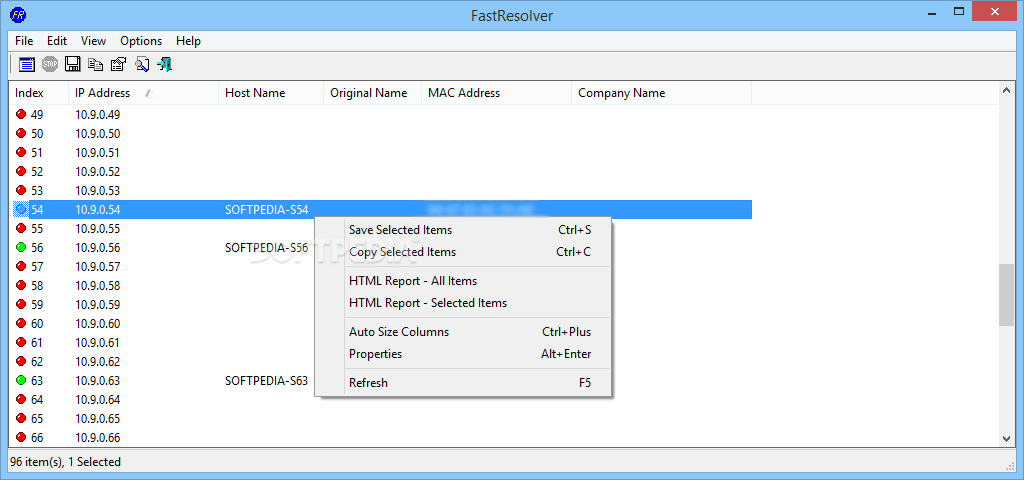
Task: Open the Properties toolbar icon
Action: [118, 64]
